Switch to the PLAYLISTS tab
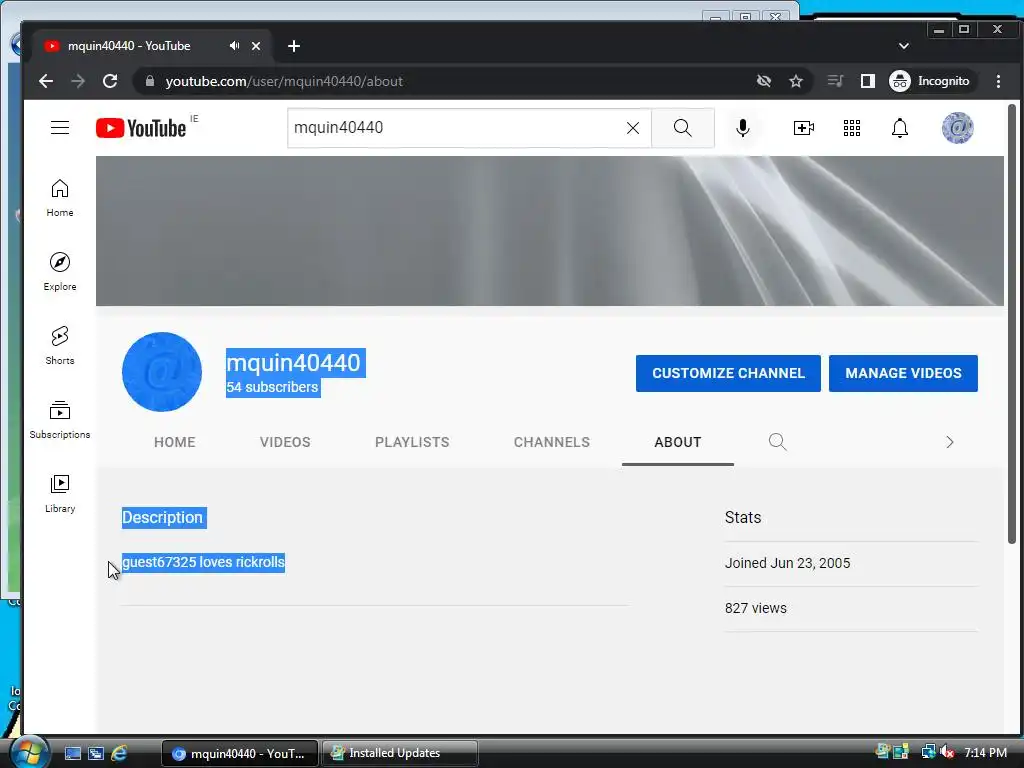Image resolution: width=1024 pixels, height=768 pixels. tap(412, 442)
